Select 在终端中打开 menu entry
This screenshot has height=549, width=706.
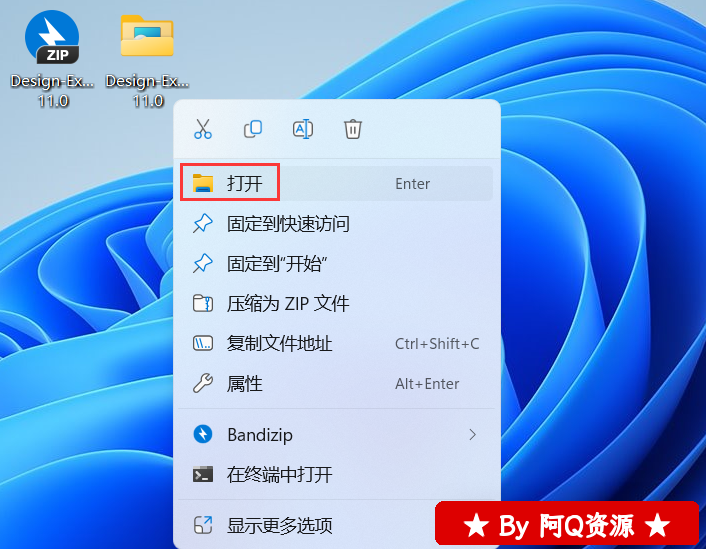(336, 475)
